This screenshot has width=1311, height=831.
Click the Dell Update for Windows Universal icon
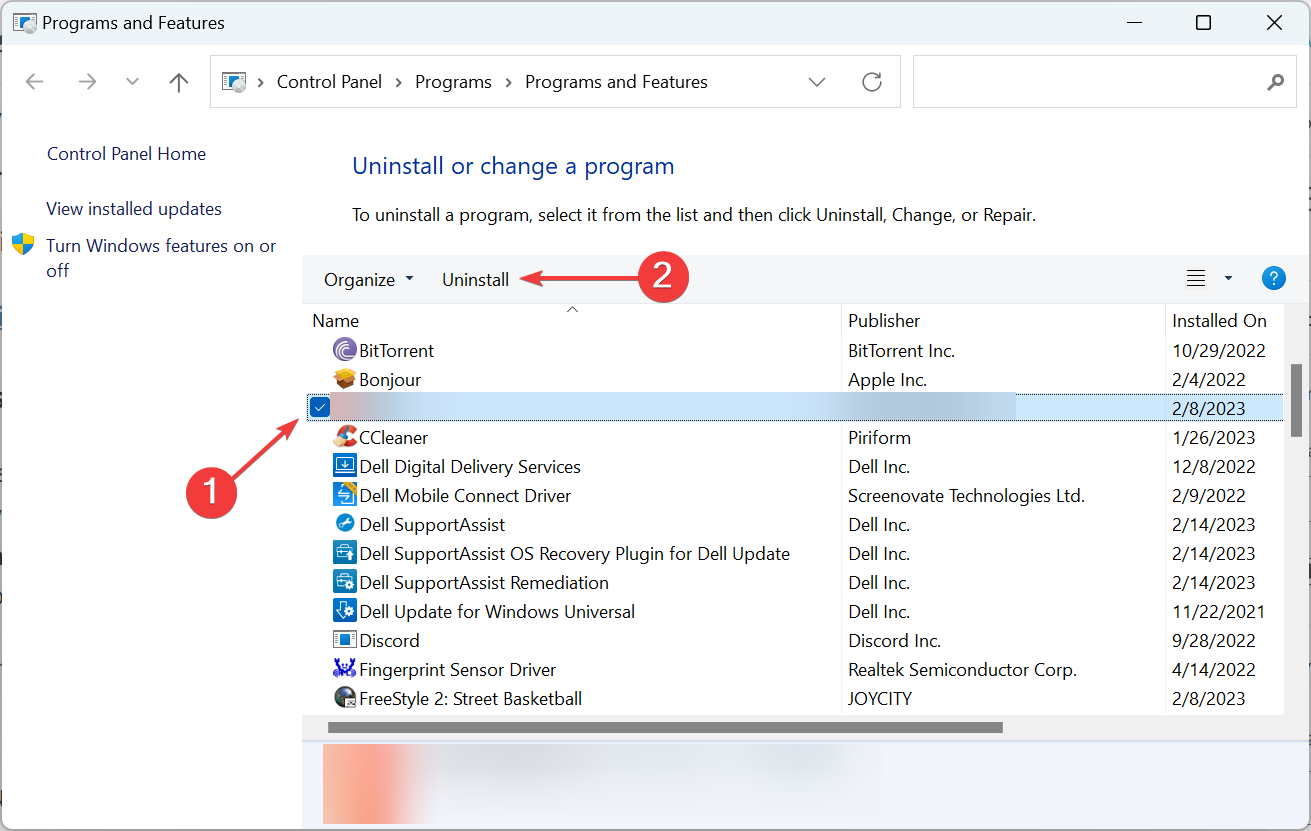tap(344, 611)
